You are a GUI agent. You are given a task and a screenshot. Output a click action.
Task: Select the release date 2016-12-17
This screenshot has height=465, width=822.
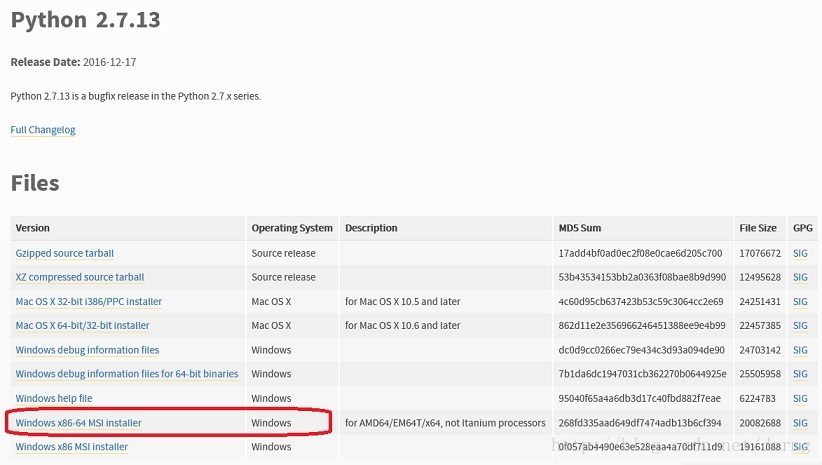[x=110, y=62]
